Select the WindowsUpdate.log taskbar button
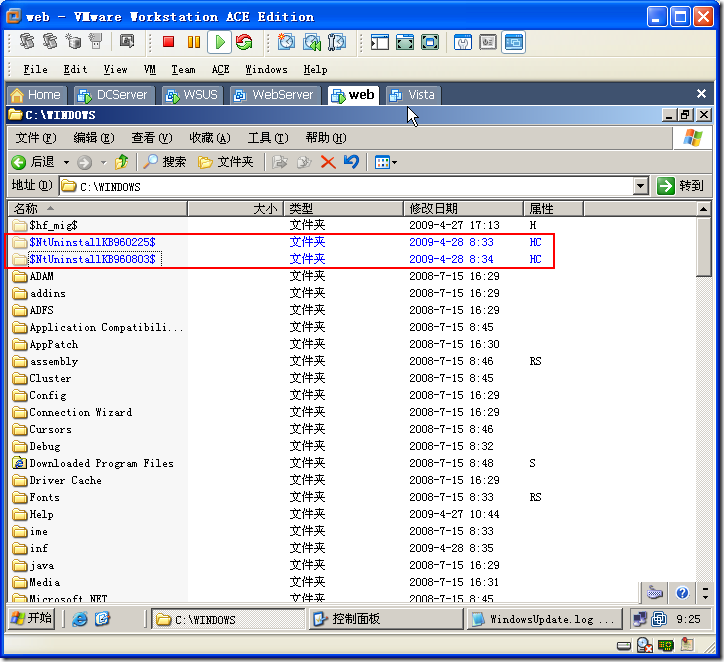Screen dimensions: 724x662 coord(545,619)
